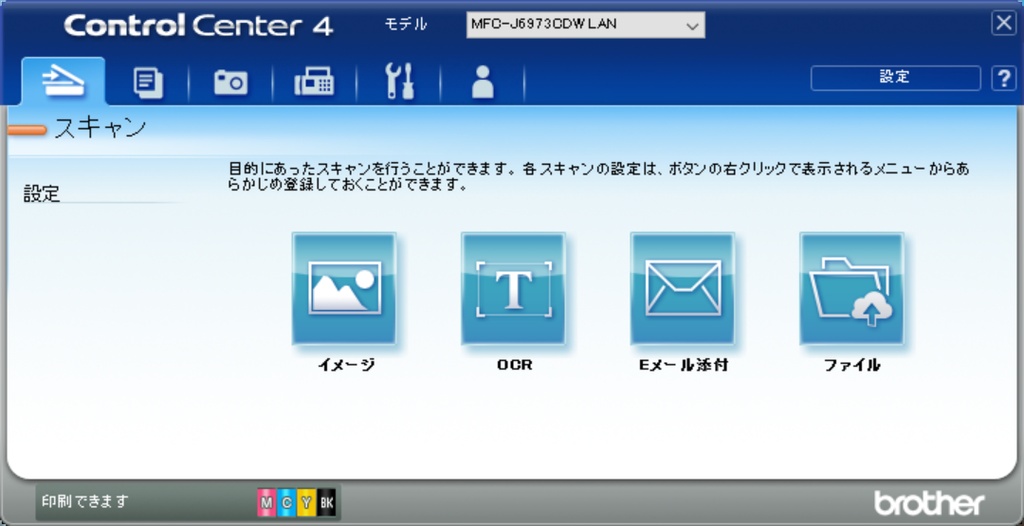Click the Eメール添付 label
This screenshot has width=1024, height=526.
coord(684,365)
